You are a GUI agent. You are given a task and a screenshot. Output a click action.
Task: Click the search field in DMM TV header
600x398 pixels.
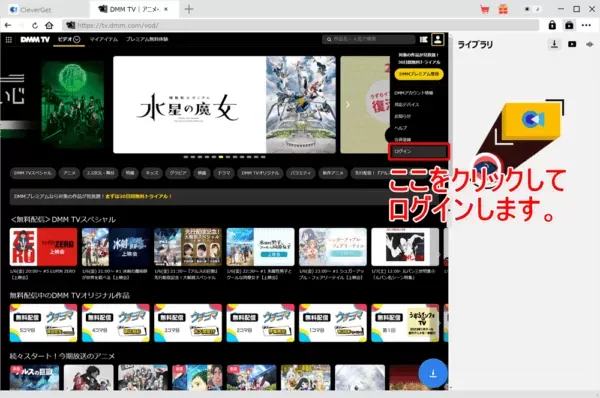tap(369, 39)
